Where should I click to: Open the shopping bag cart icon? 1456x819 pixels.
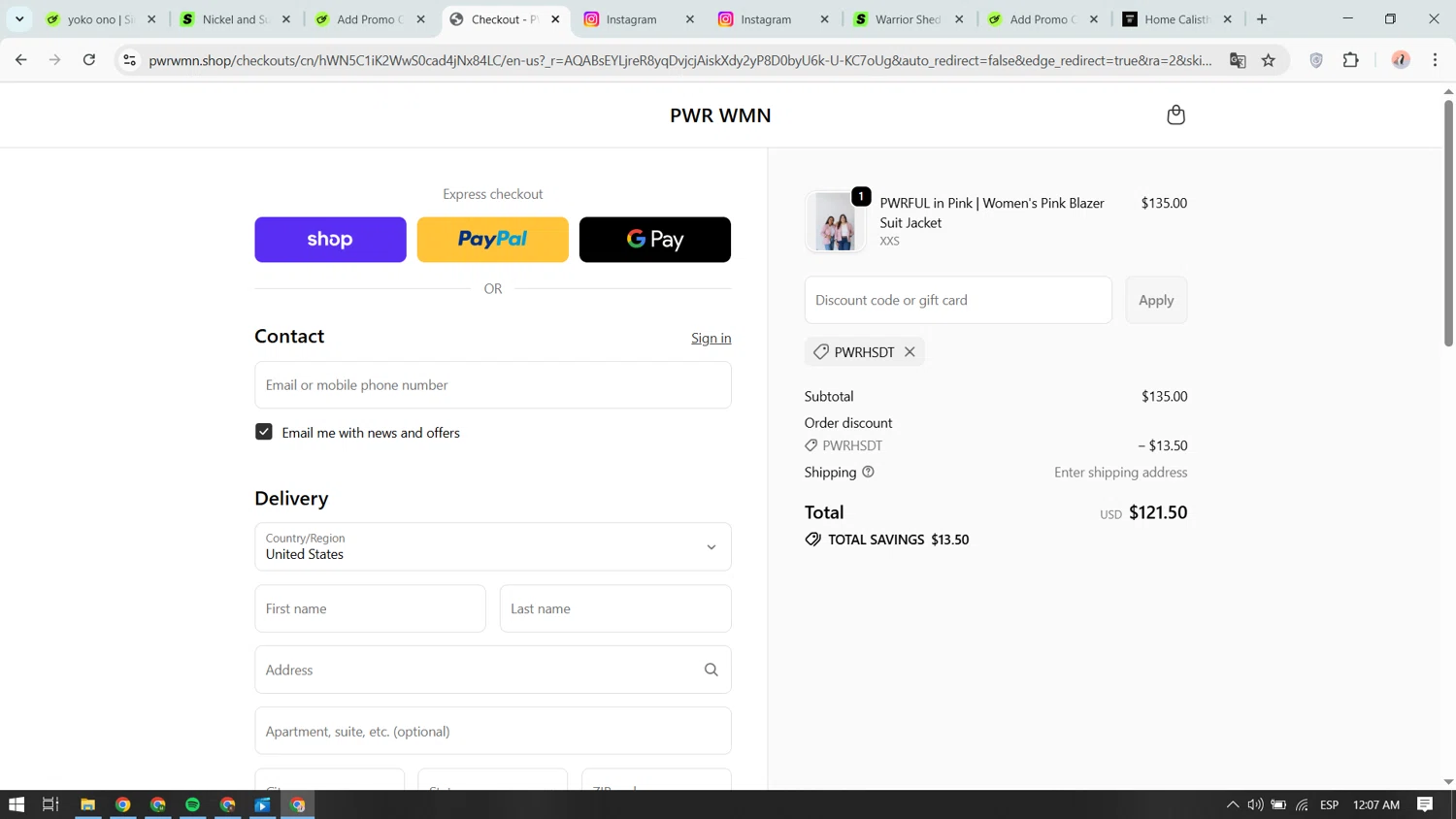(1175, 115)
